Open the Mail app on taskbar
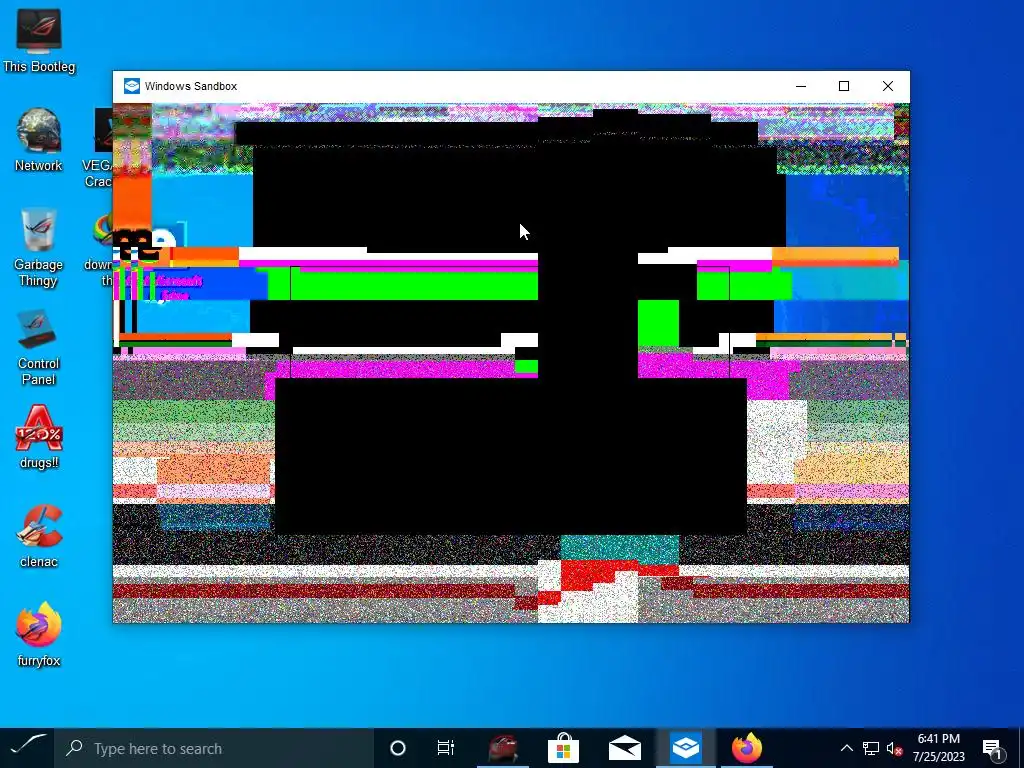This screenshot has height=768, width=1024. point(624,748)
